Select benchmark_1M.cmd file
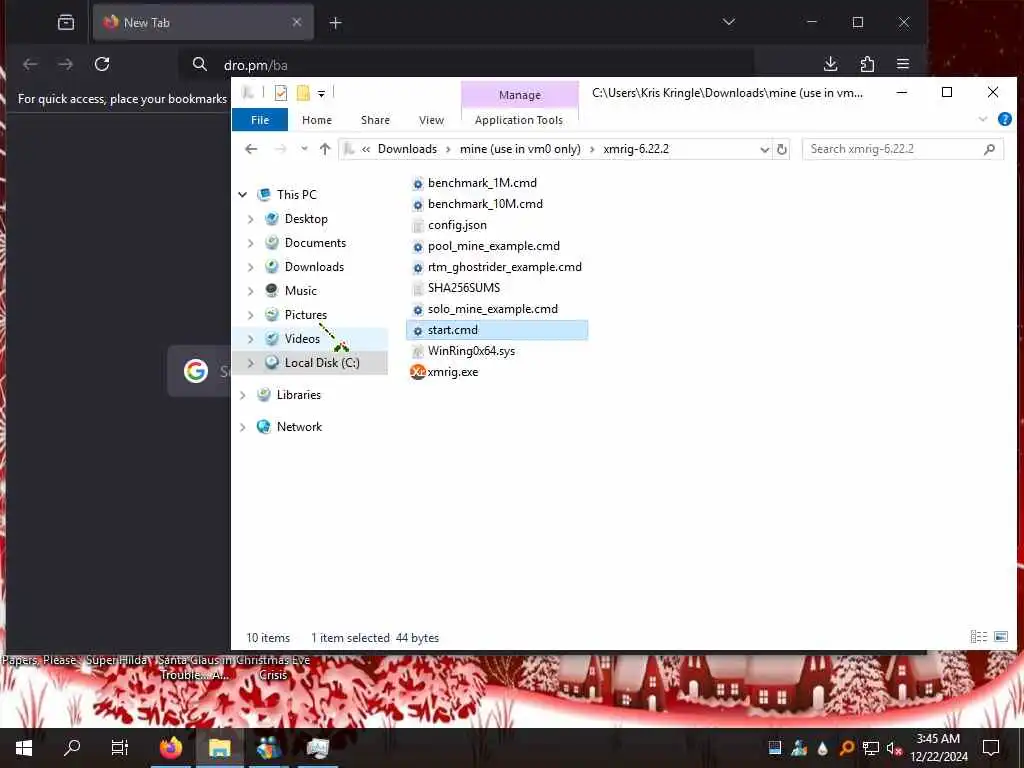 [482, 183]
